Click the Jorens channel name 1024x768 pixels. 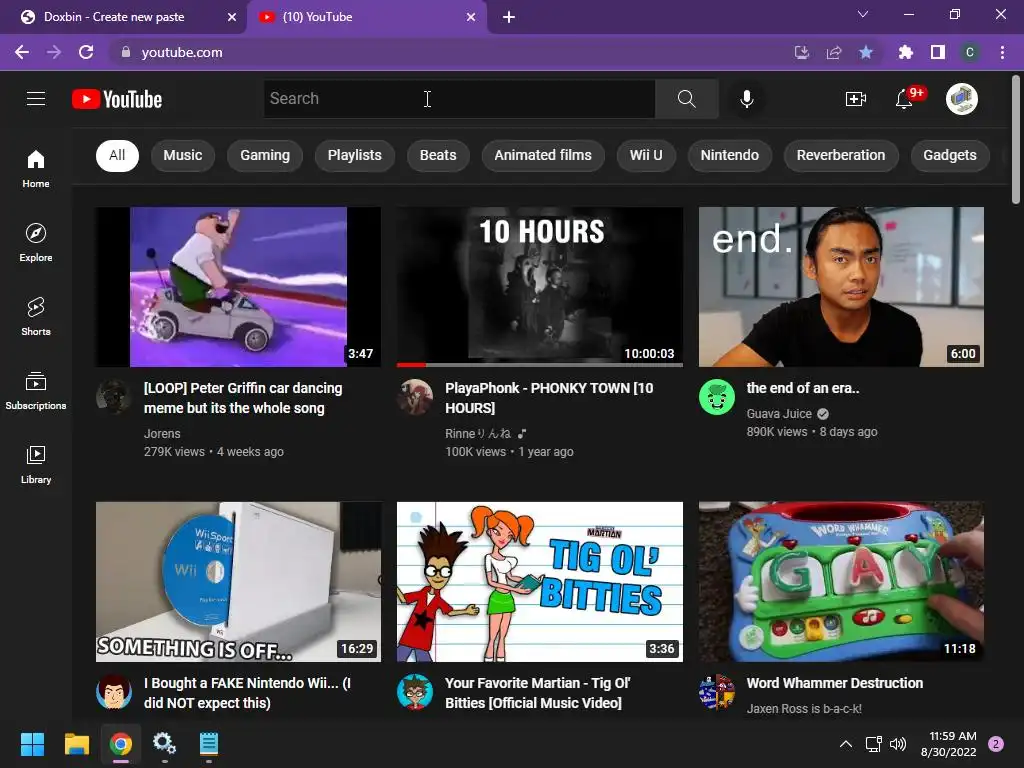pos(162,434)
